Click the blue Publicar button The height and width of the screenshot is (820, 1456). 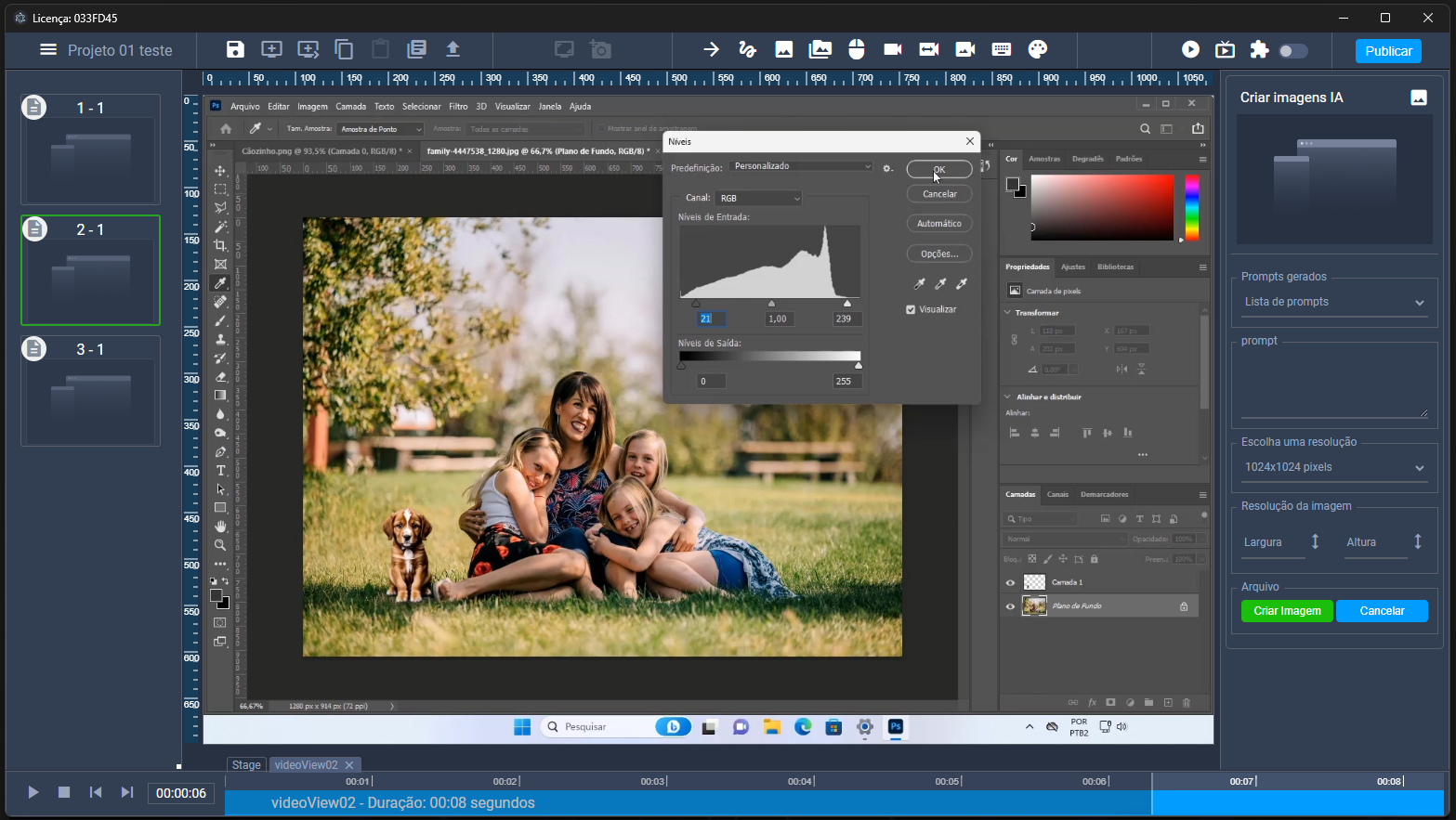click(1388, 51)
